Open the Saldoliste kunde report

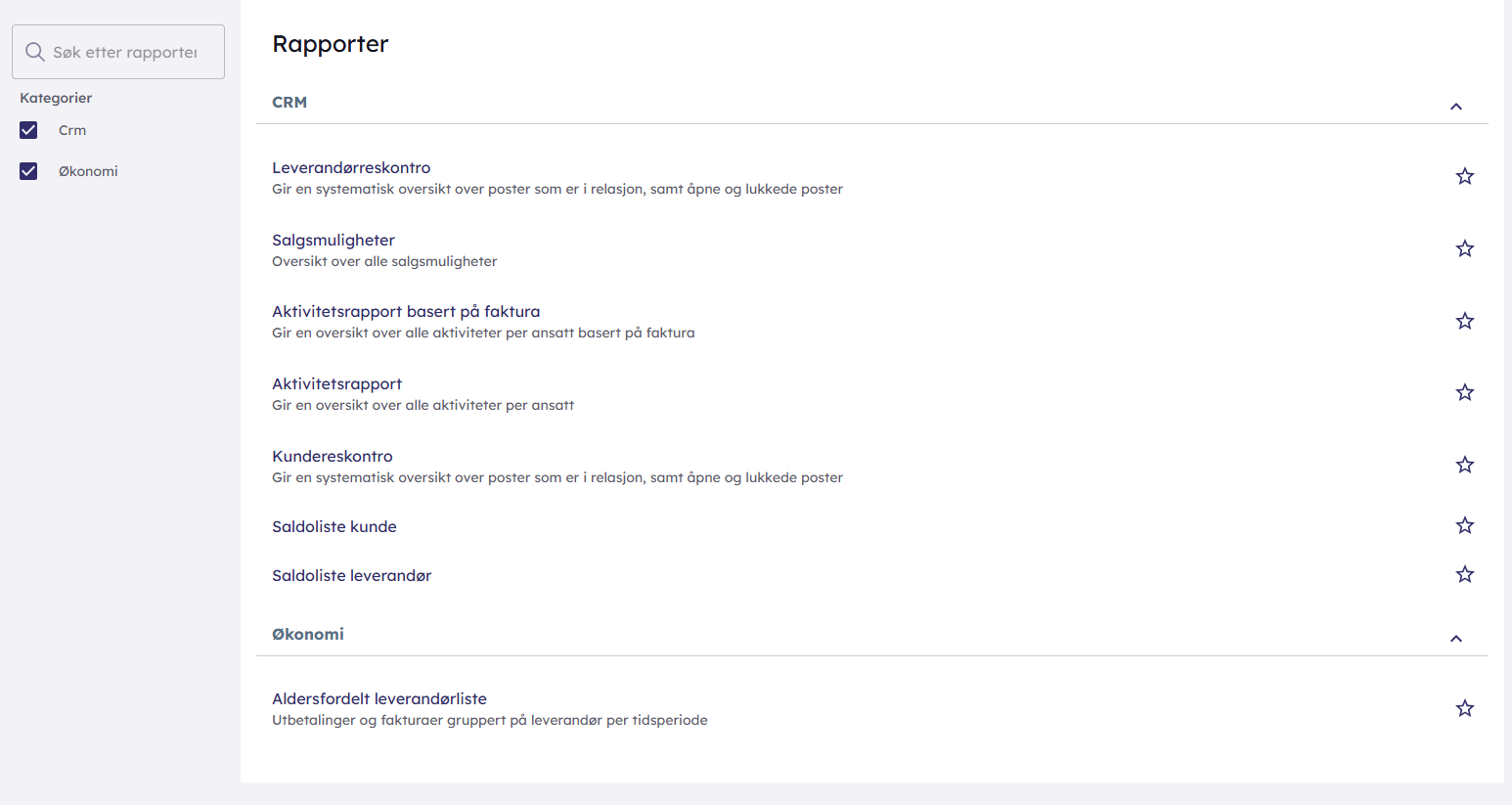334,526
